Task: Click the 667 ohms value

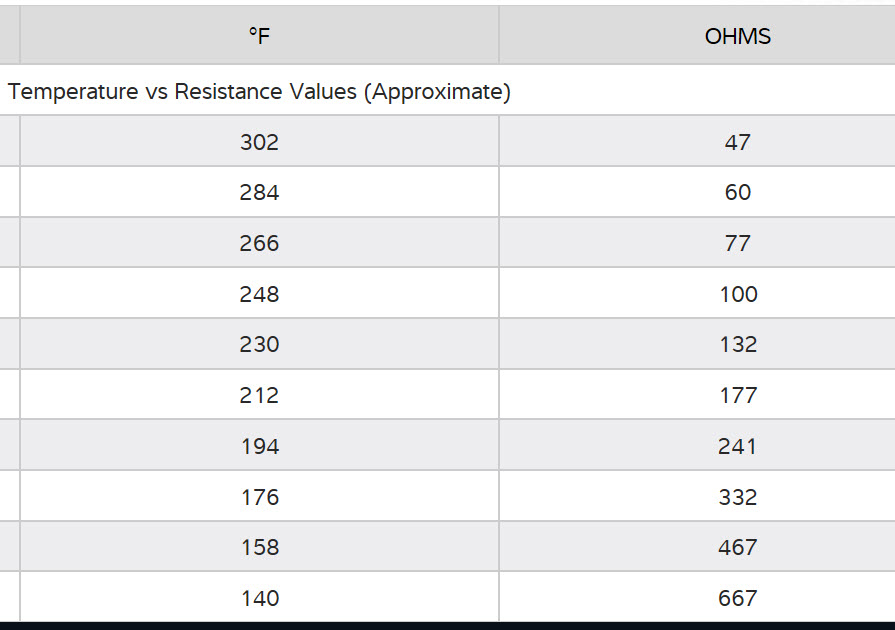Action: tap(737, 598)
